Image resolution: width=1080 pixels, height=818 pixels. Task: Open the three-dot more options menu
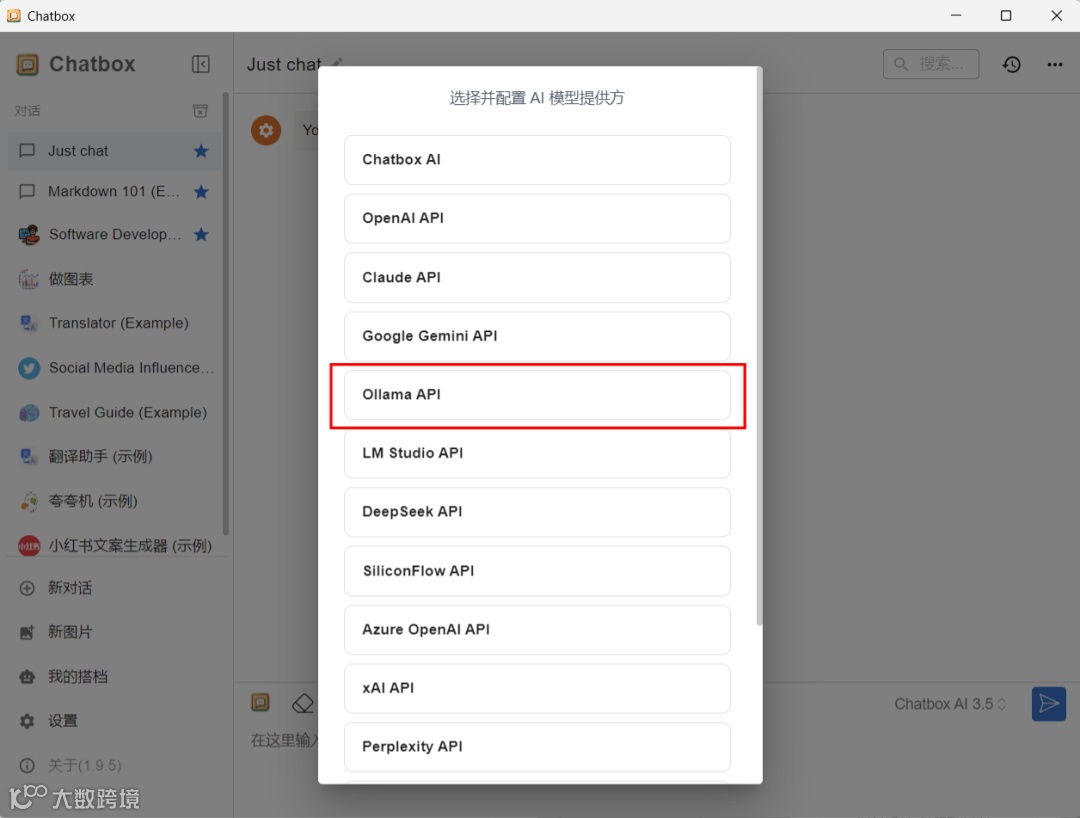tap(1055, 65)
